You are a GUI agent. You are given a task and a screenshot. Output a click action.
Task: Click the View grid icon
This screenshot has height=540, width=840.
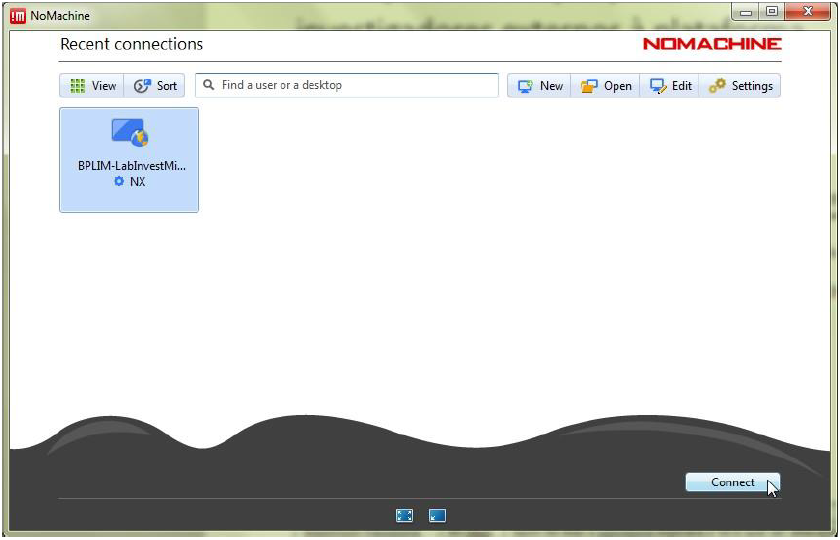click(x=78, y=86)
